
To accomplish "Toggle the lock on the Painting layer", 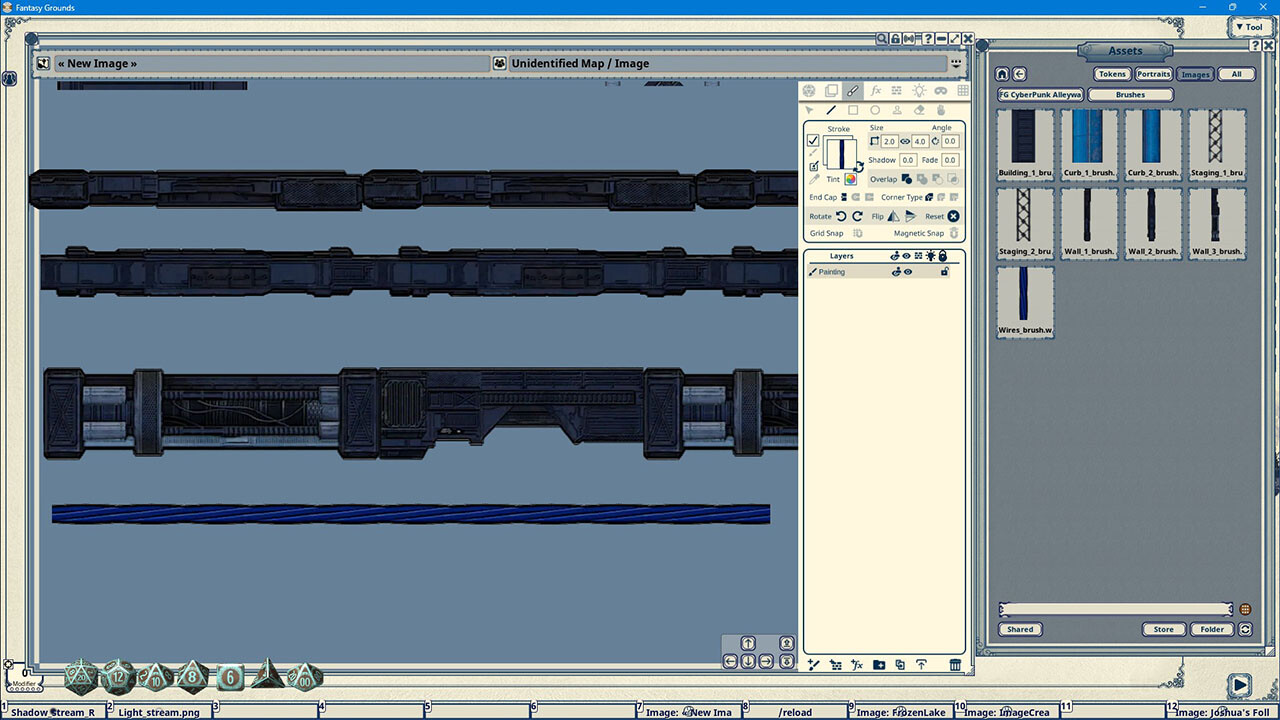I will click(x=943, y=271).
